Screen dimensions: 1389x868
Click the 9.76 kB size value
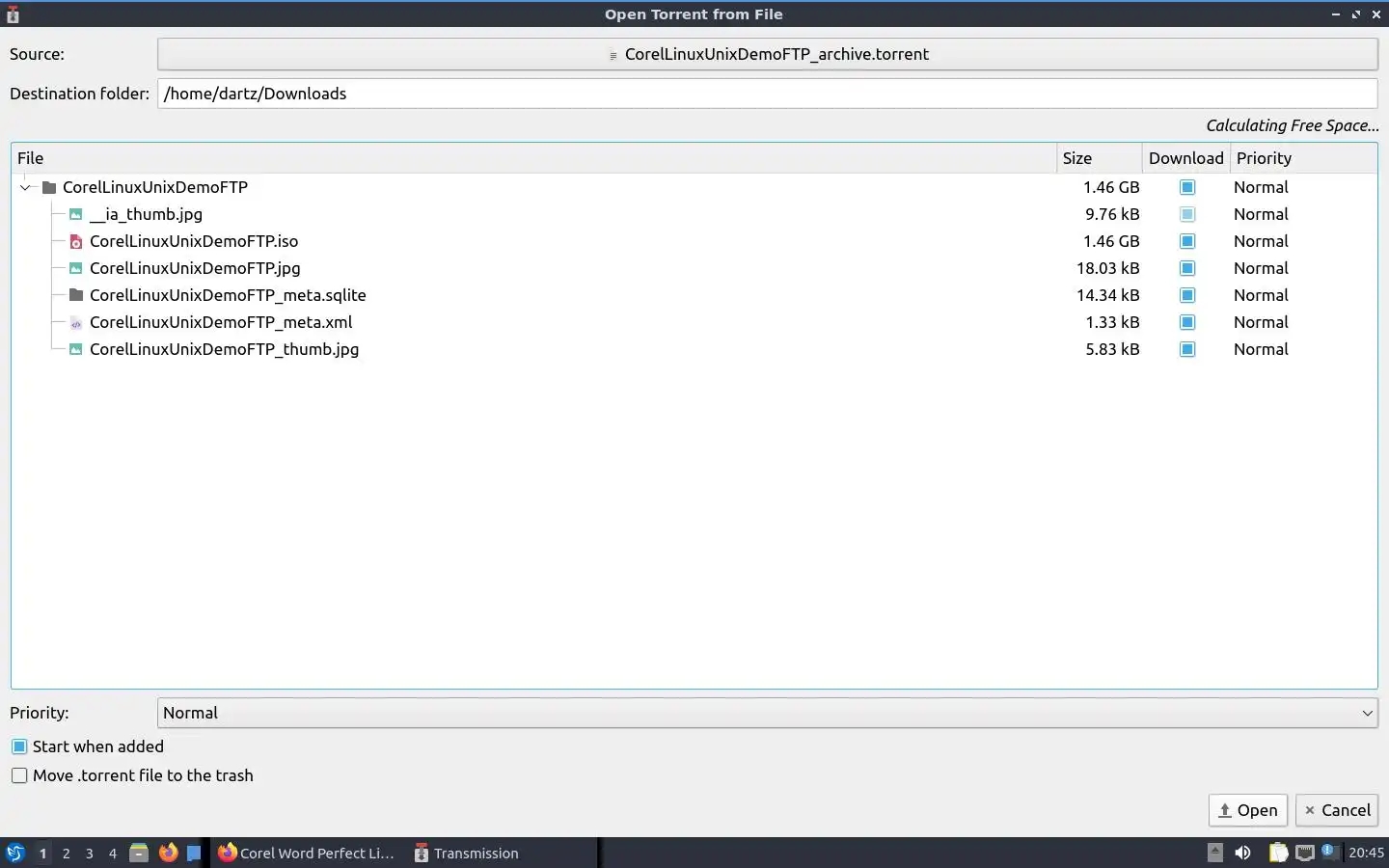click(1112, 214)
